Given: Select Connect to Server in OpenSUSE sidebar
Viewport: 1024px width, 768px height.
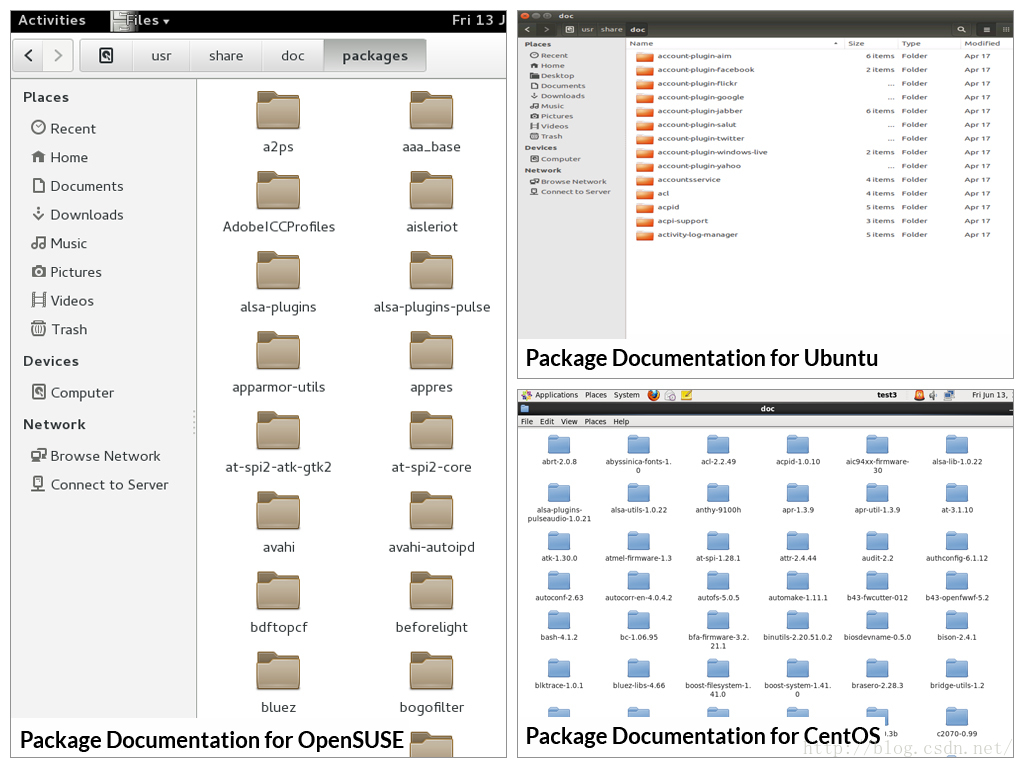Looking at the screenshot, I should [99, 485].
